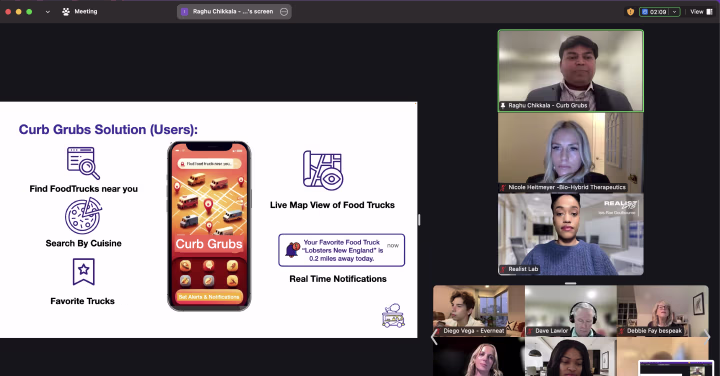Click the recording timer indicator
This screenshot has width=720, height=376.
click(x=655, y=12)
